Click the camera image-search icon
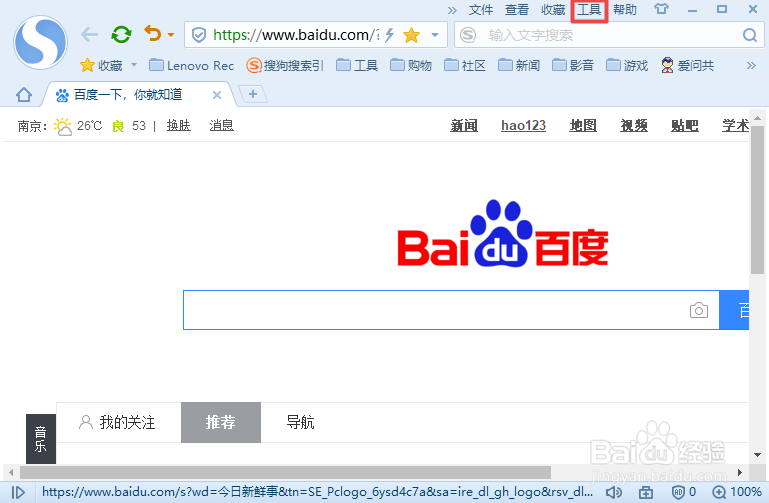The image size is (769, 503). [699, 310]
